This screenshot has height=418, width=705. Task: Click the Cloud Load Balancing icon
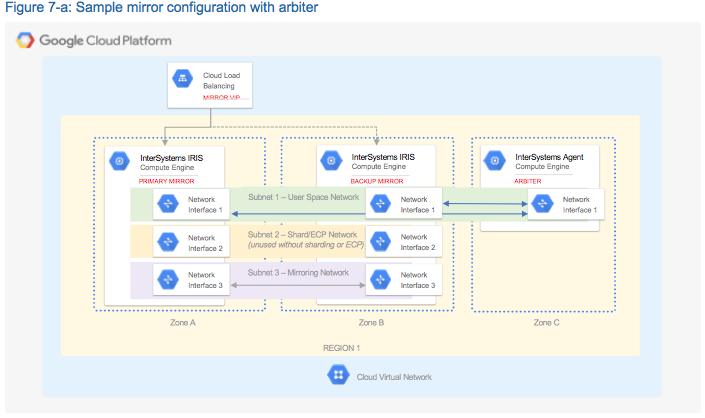pyautogui.click(x=183, y=79)
